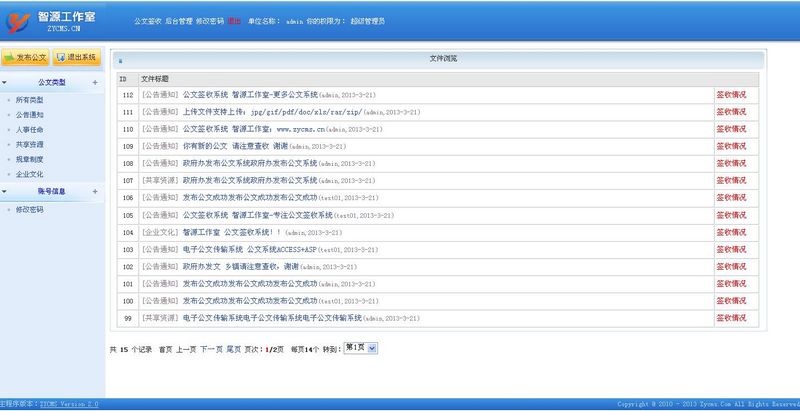This screenshot has width=800, height=411.
Task: Expand the 账号信息 plus icon
Action: pos(95,192)
